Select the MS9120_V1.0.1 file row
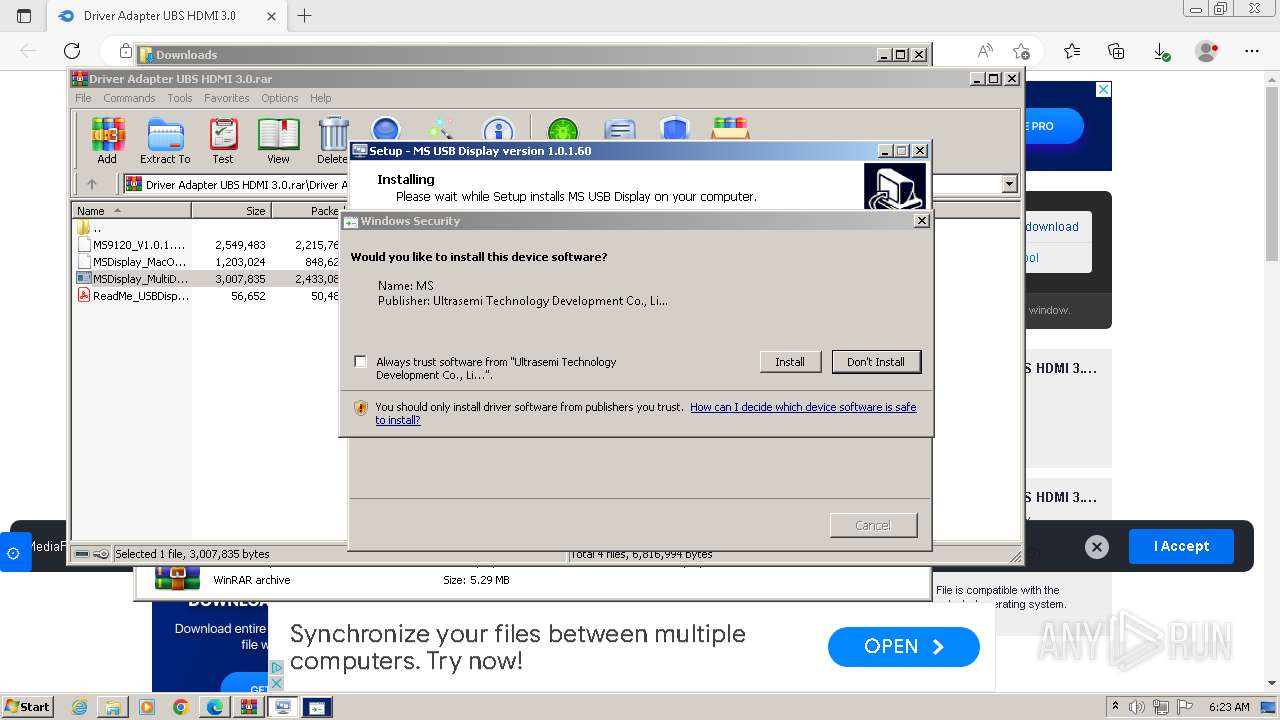This screenshot has height=720, width=1280. tap(132, 244)
